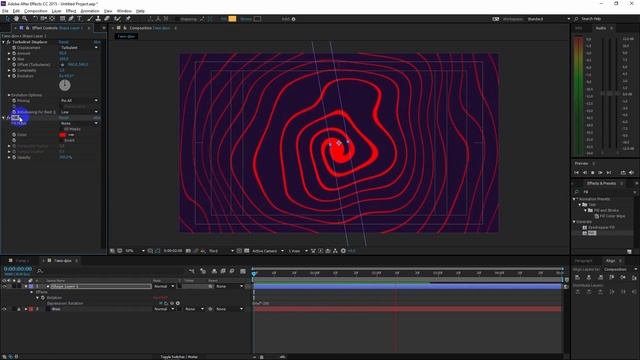Open the Active Camera dropdown

[268, 251]
